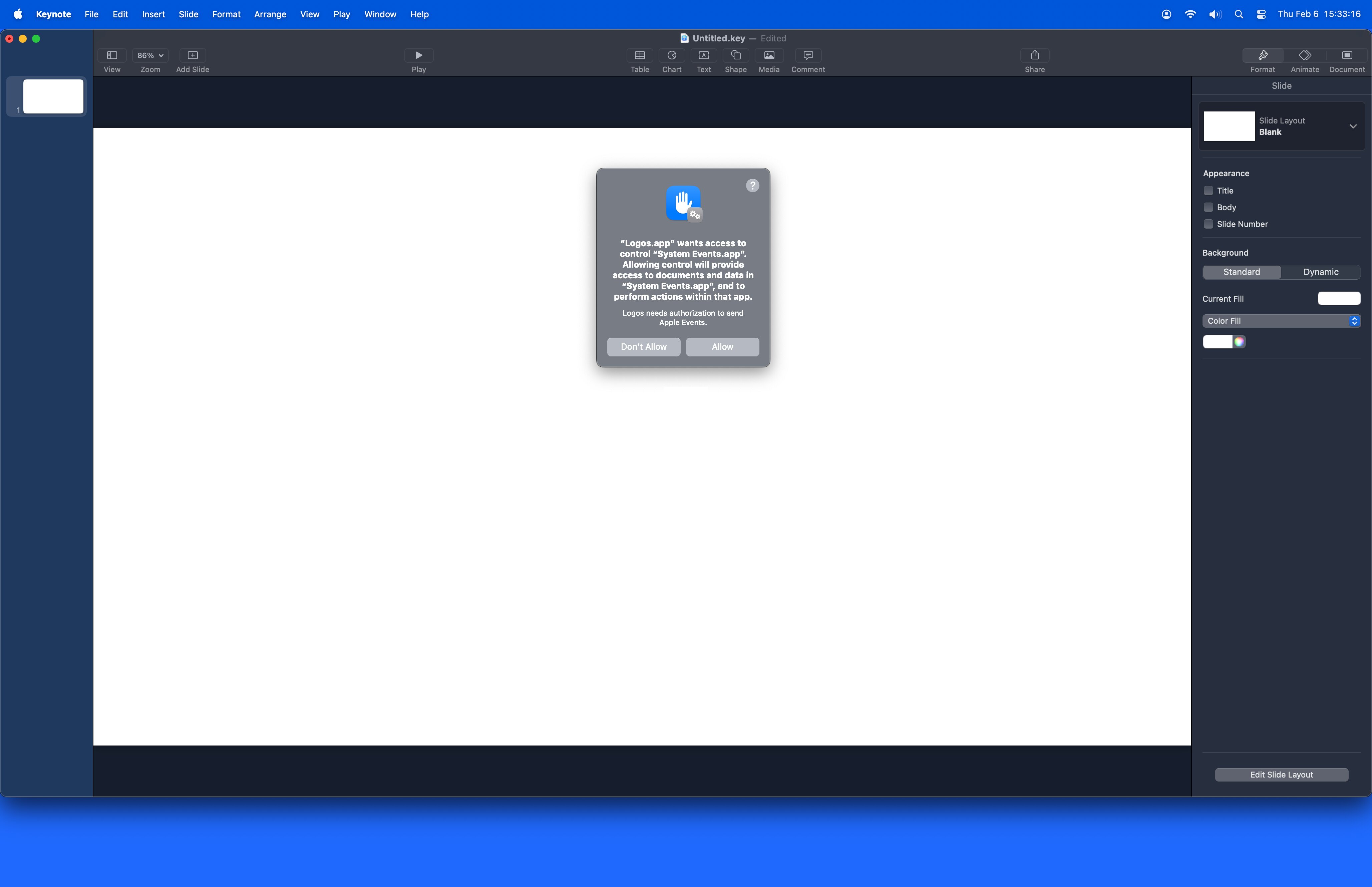Add a Comment from toolbar
The width and height of the screenshot is (1372, 887).
coord(808,55)
